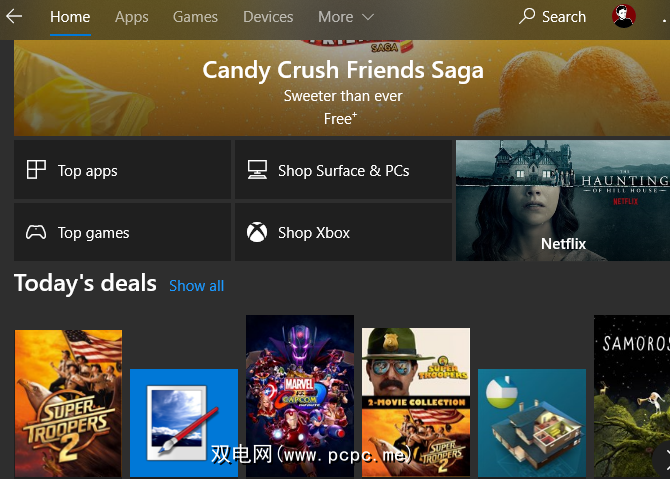Image resolution: width=670 pixels, height=479 pixels.
Task: Select the Samorost game thumbnail
Action: coord(630,396)
